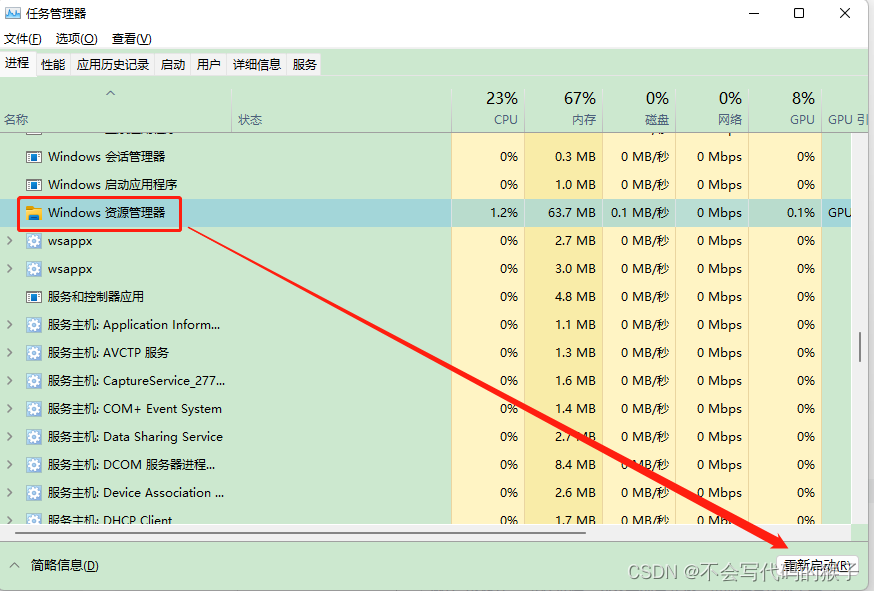Click the 重新启动 restart button

pos(816,565)
